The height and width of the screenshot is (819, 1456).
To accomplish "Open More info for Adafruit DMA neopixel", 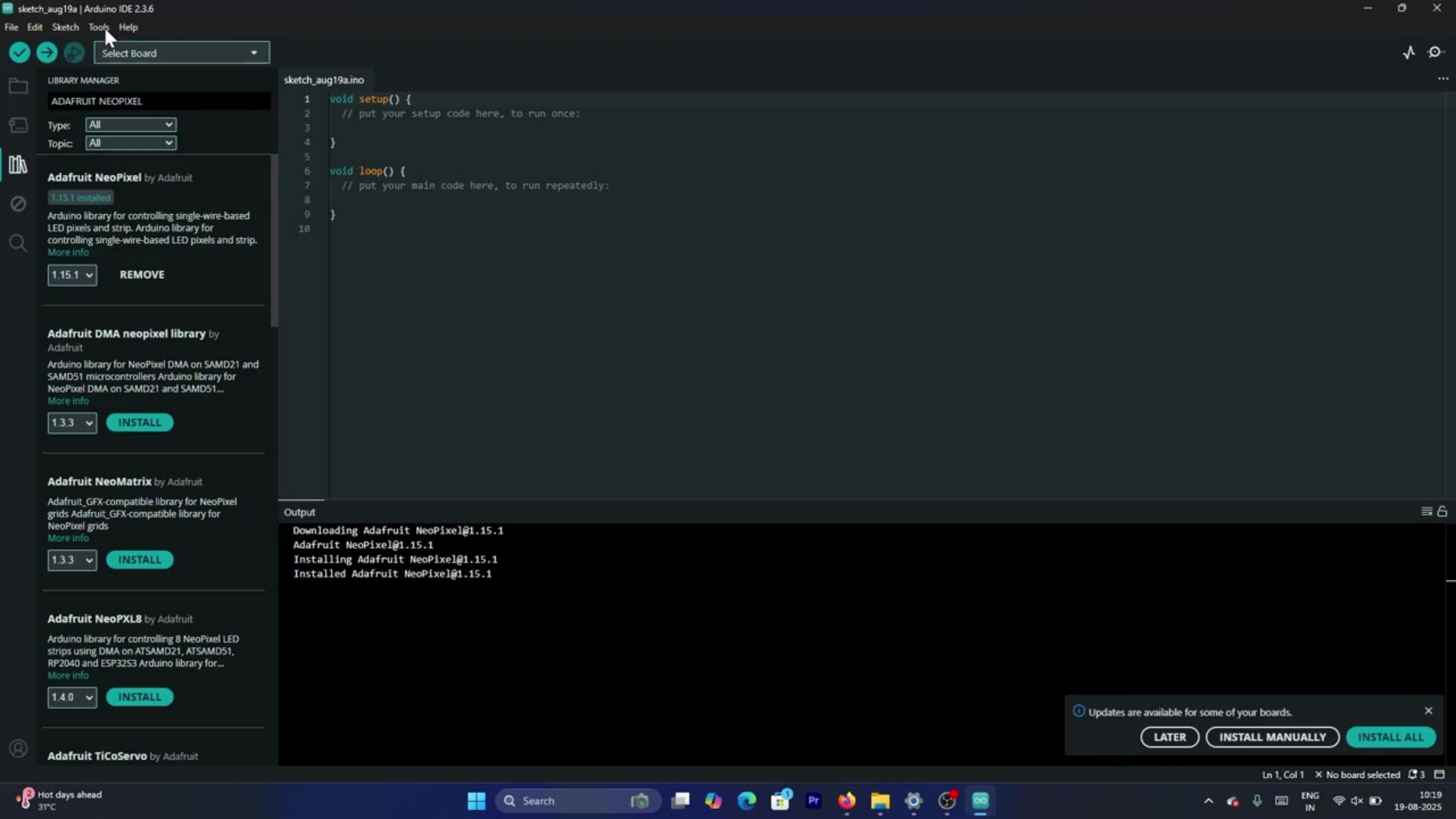I will tap(68, 401).
